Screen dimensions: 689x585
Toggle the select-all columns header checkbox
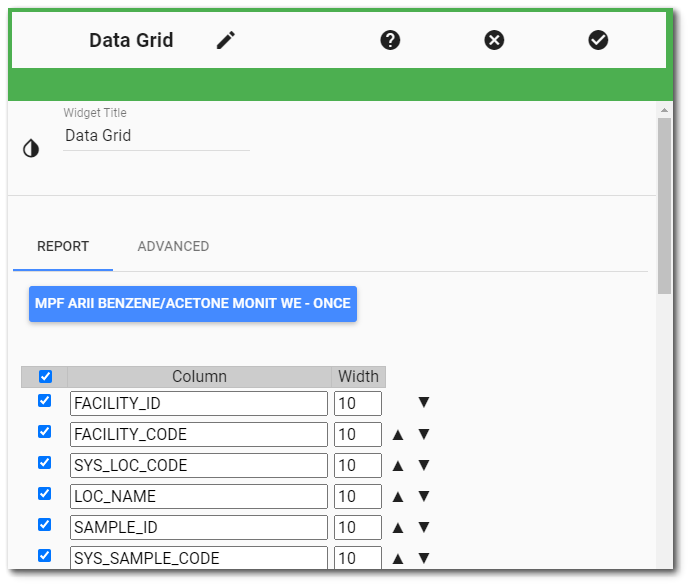tap(45, 376)
